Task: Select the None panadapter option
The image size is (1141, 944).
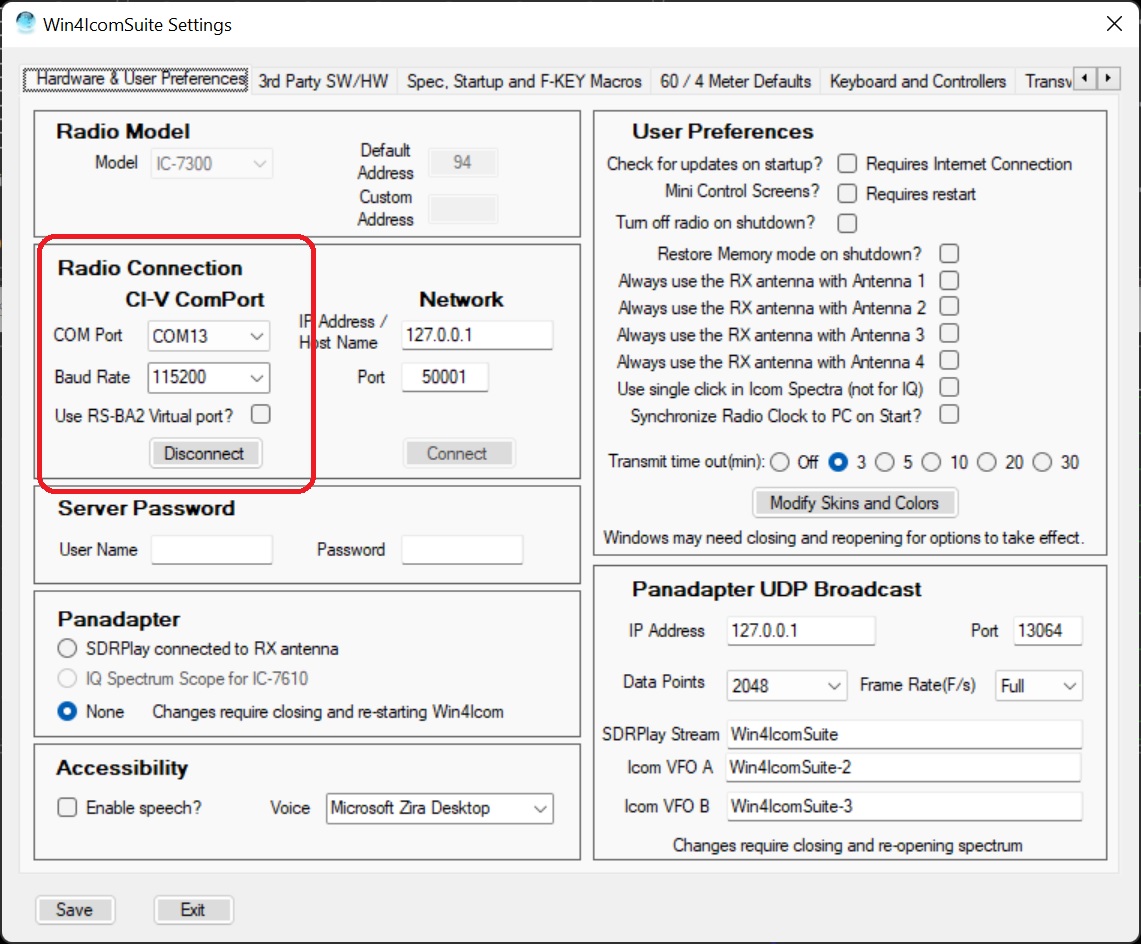Action: click(67, 711)
